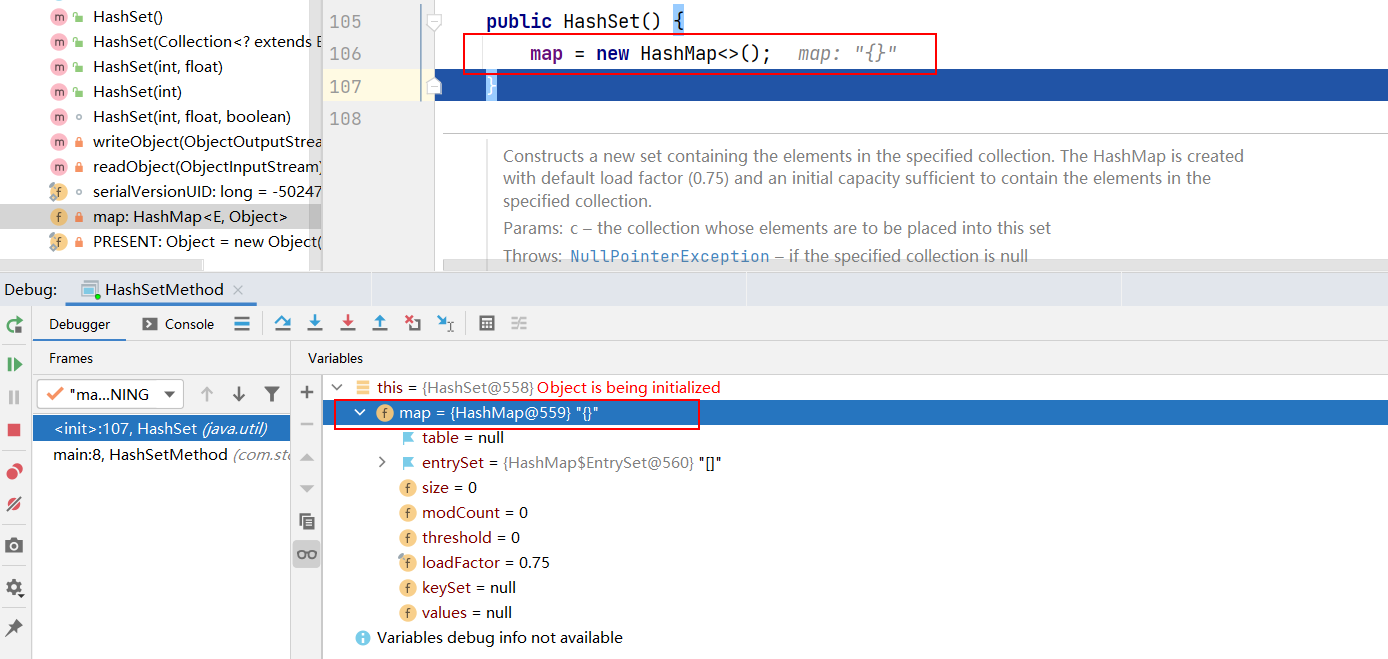
Task: Click the camera Get Thread Dump icon
Action: (x=14, y=545)
